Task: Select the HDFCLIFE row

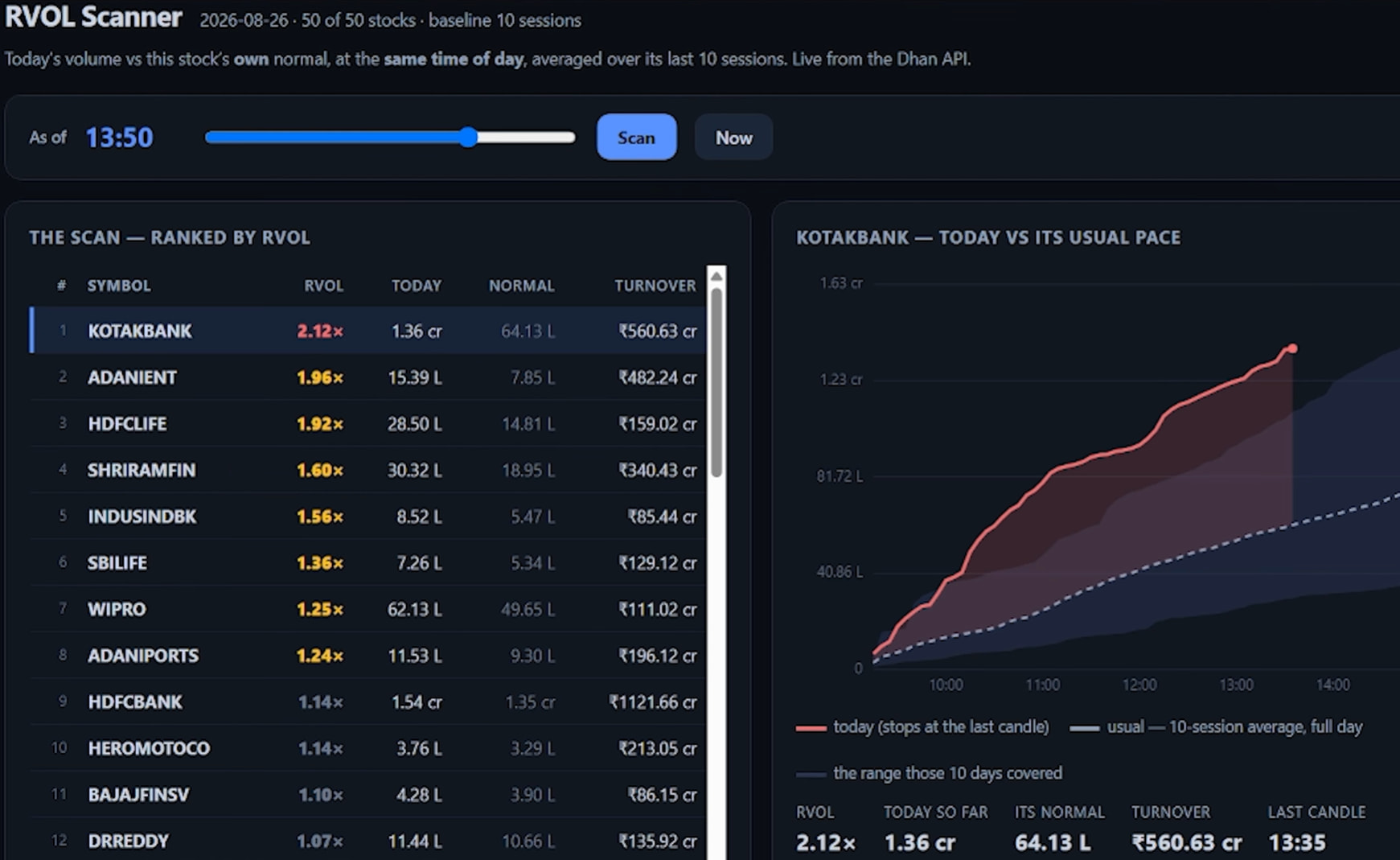Action: [367, 423]
